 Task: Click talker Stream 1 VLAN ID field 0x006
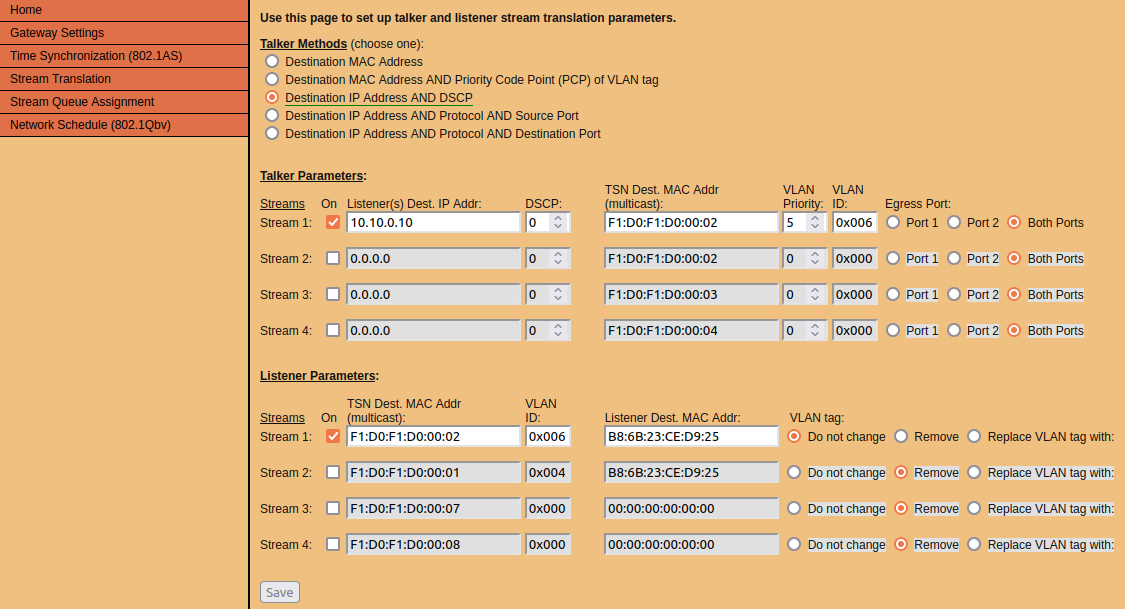[855, 222]
